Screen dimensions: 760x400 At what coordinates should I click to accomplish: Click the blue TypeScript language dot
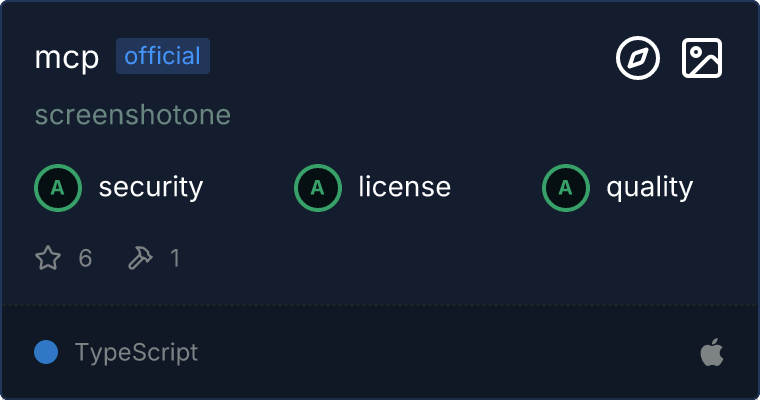[45, 352]
